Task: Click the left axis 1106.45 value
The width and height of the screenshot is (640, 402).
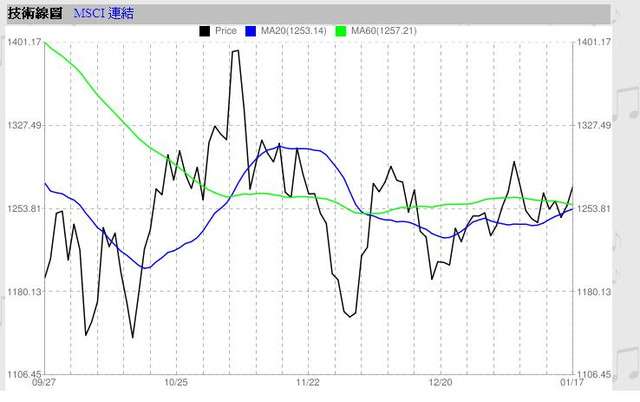Action: pyautogui.click(x=24, y=374)
